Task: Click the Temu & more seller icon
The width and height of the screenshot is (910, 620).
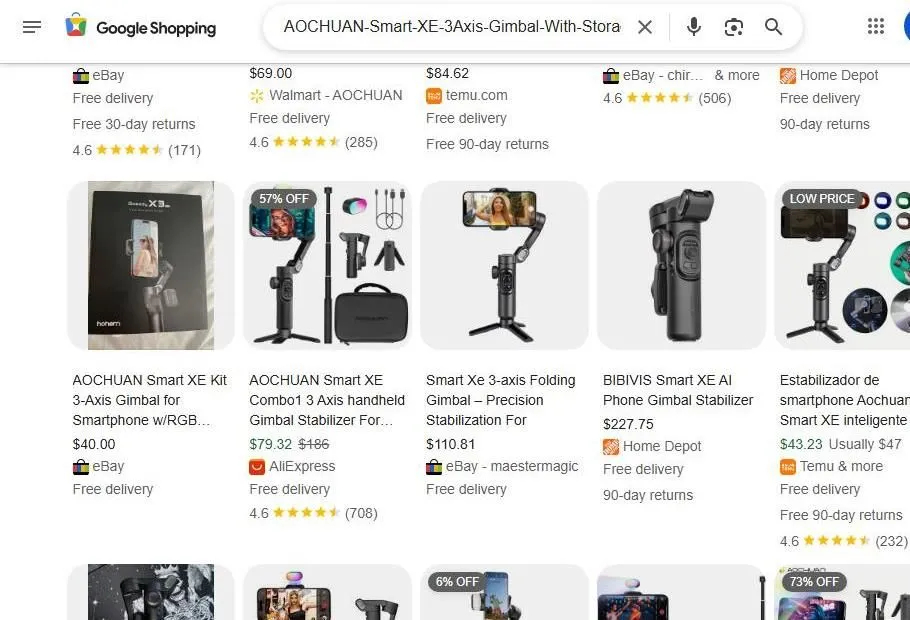Action: point(788,467)
